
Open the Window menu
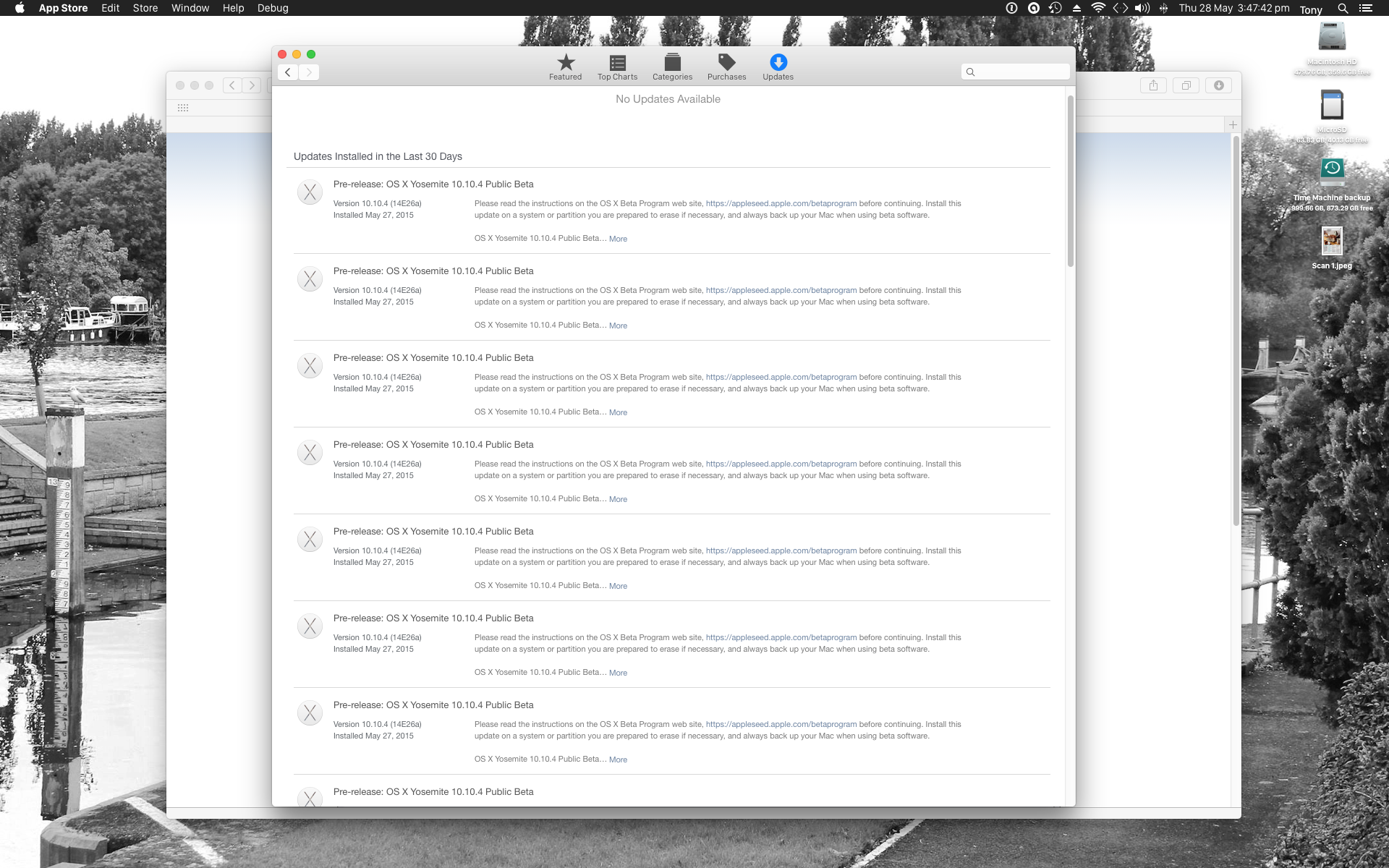click(x=190, y=8)
